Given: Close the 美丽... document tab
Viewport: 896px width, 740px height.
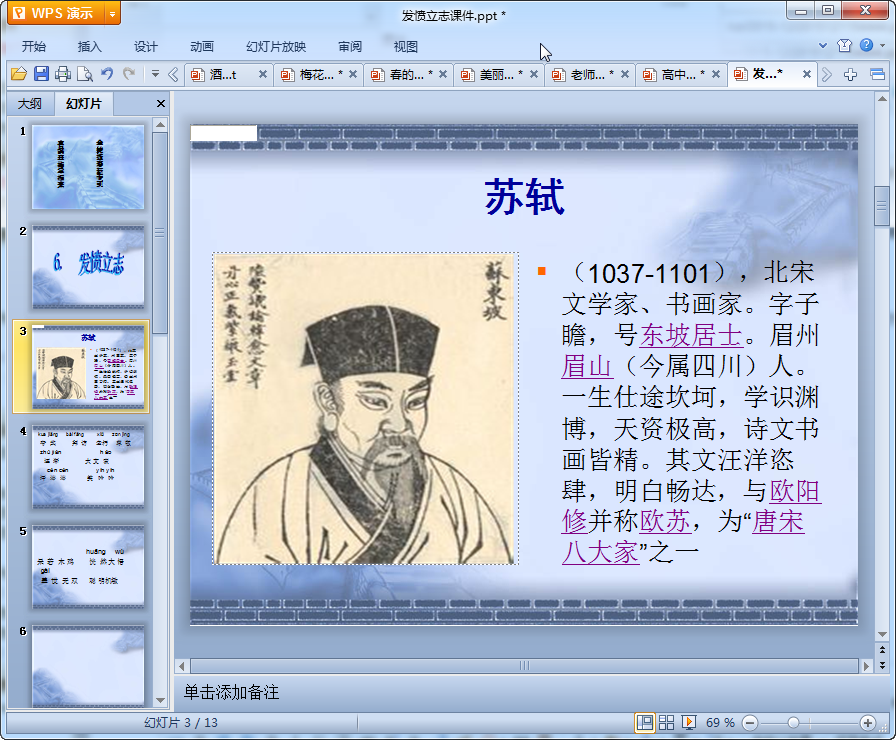Looking at the screenshot, I should pyautogui.click(x=534, y=74).
